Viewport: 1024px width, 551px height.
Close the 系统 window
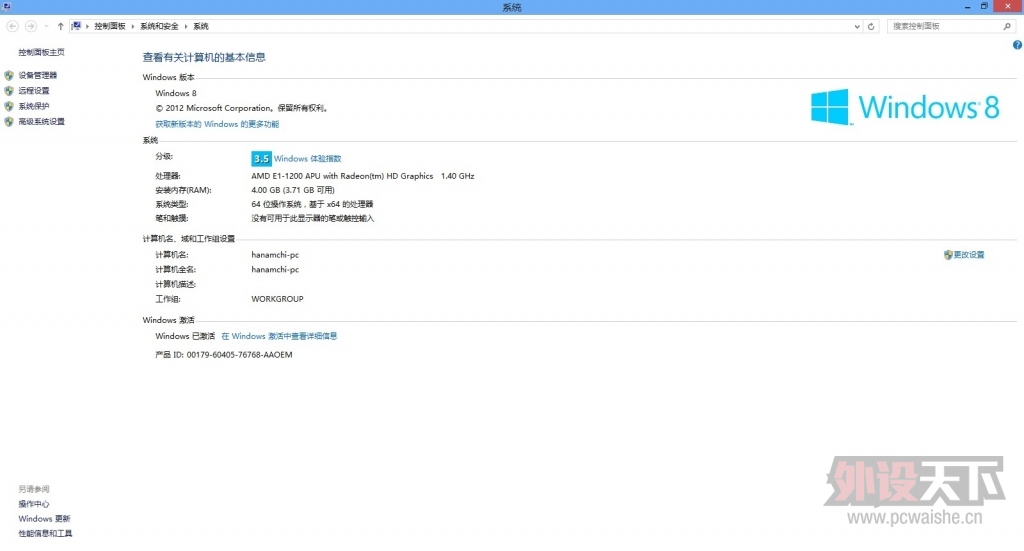point(1008,7)
